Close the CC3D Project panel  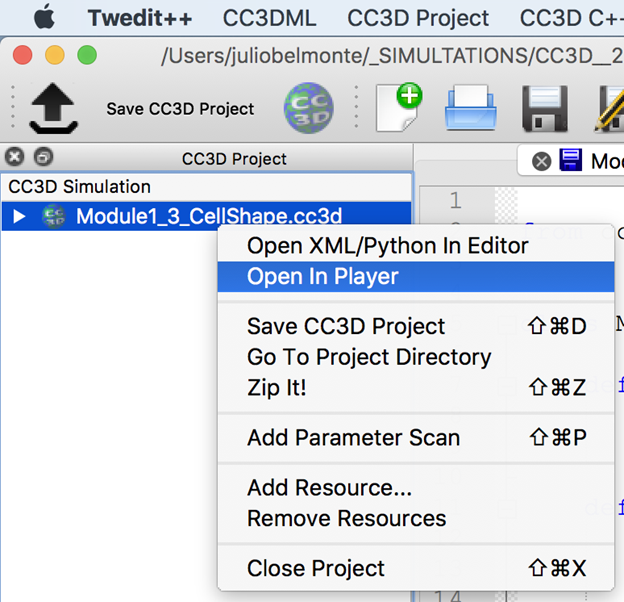(15, 157)
